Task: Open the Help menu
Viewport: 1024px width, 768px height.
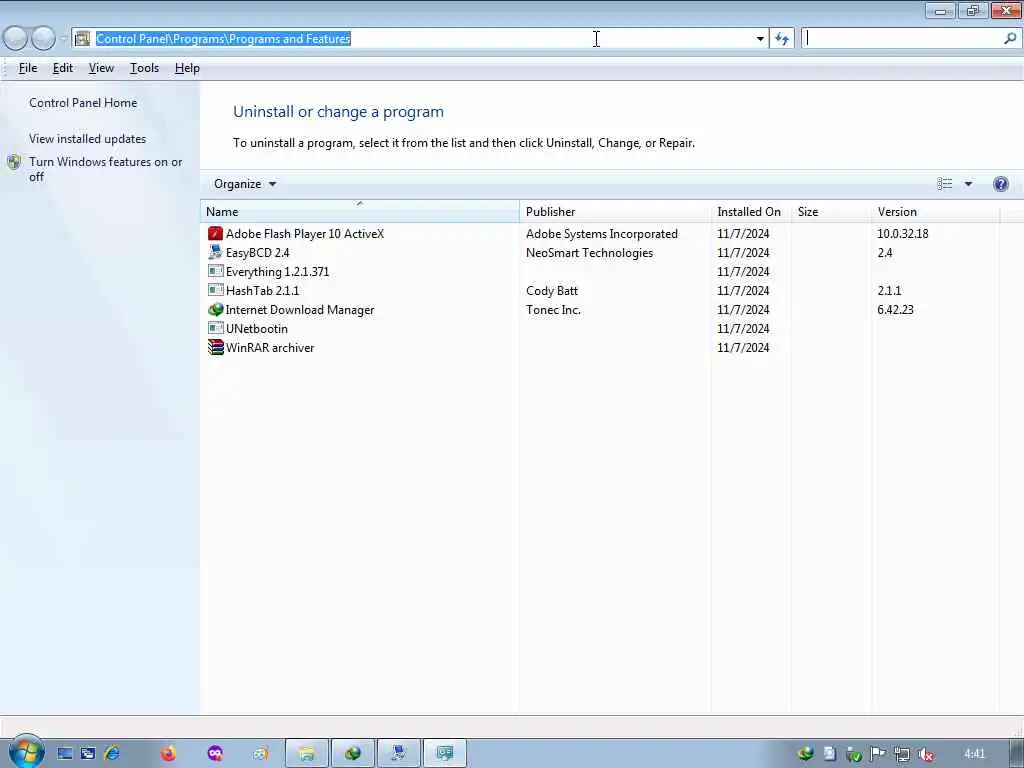Action: pyautogui.click(x=187, y=68)
